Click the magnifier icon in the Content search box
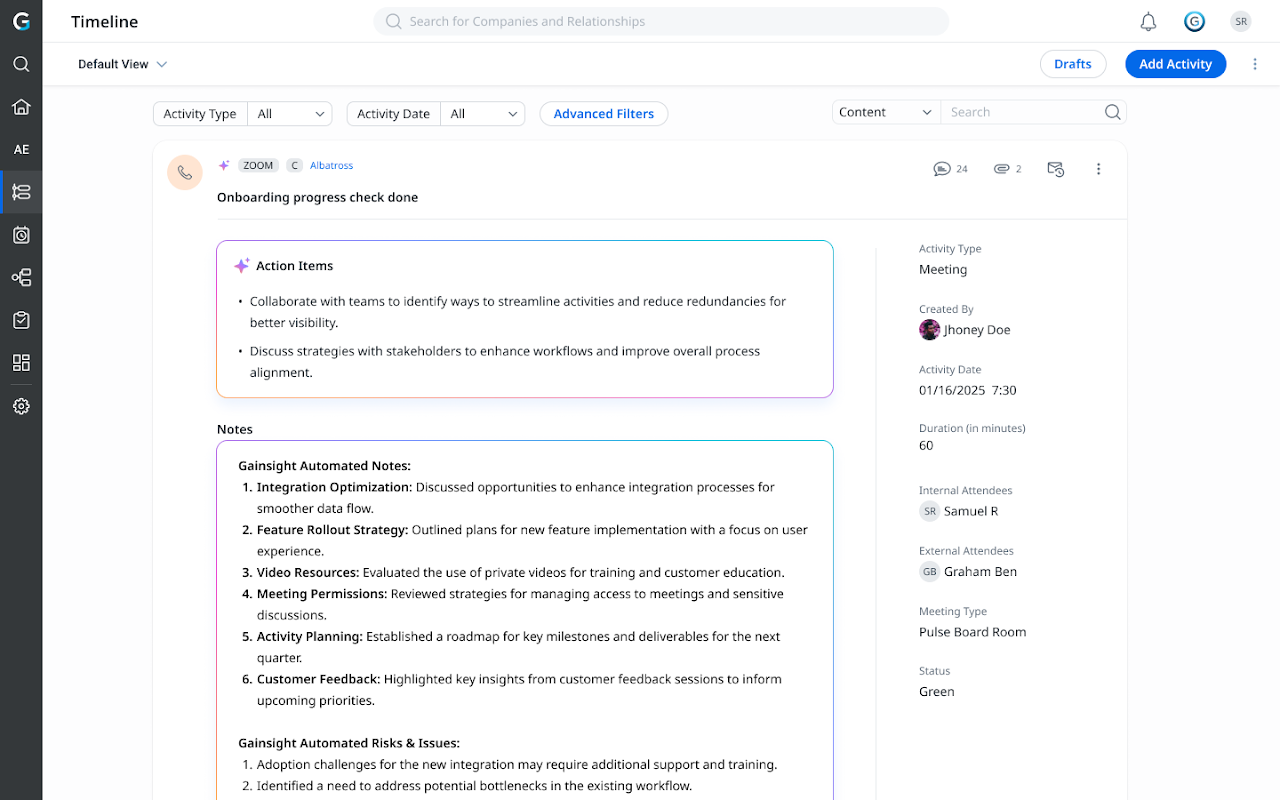The height and width of the screenshot is (800, 1280). pos(1112,112)
